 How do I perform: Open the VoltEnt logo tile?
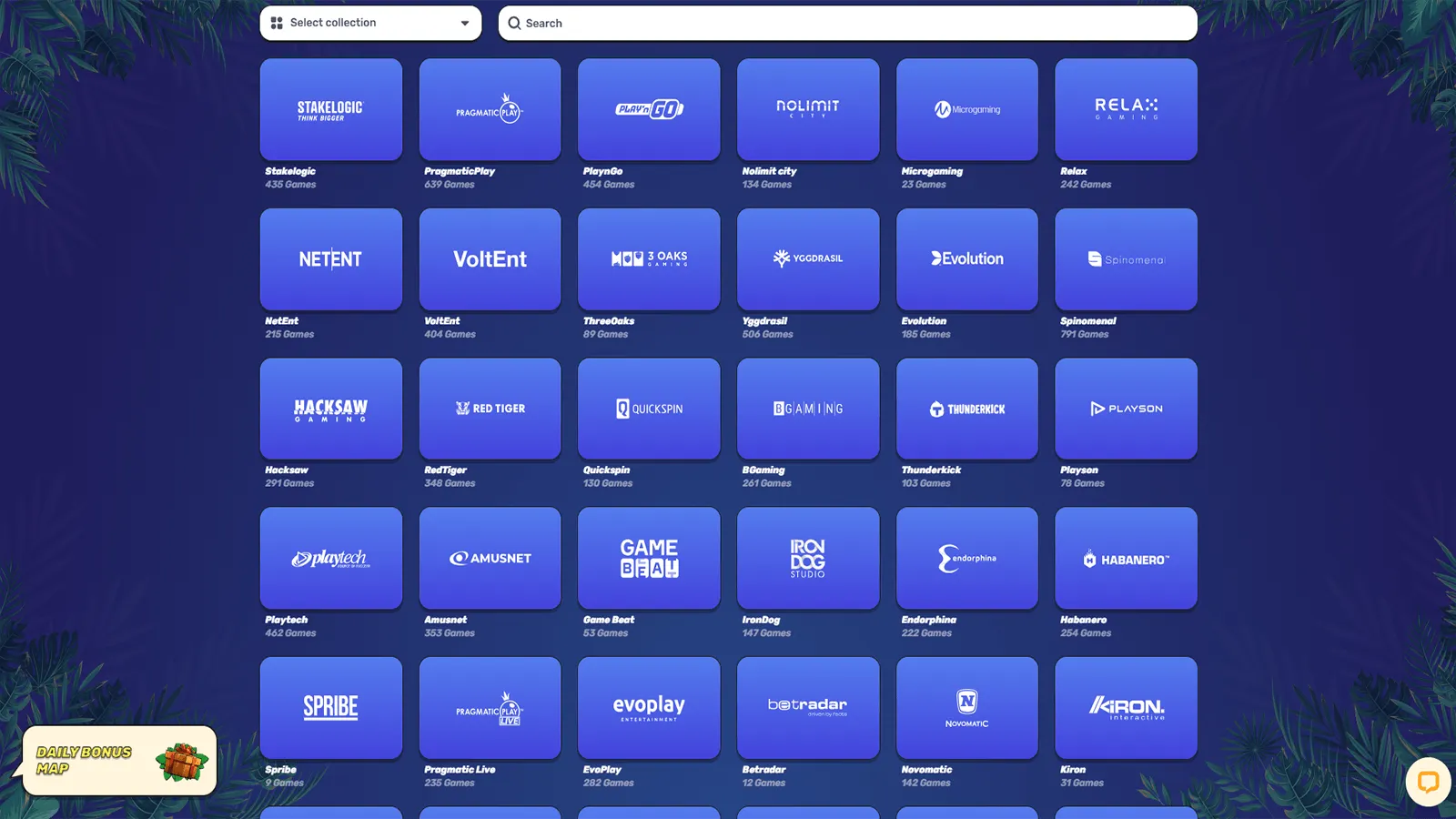coord(490,259)
